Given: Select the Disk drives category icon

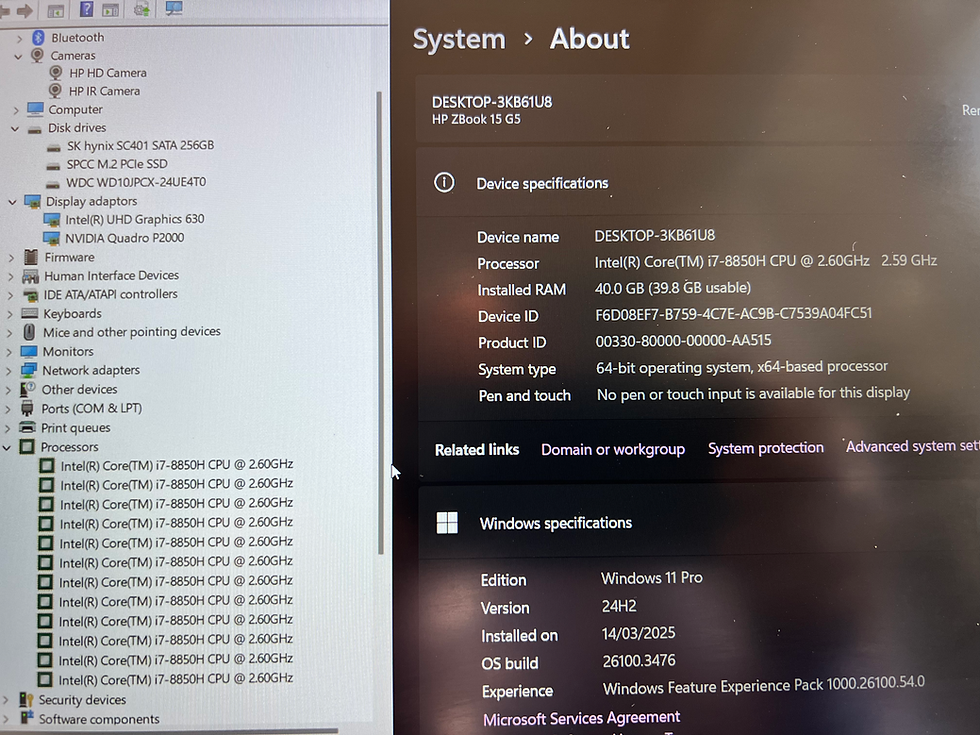Looking at the screenshot, I should pos(35,129).
